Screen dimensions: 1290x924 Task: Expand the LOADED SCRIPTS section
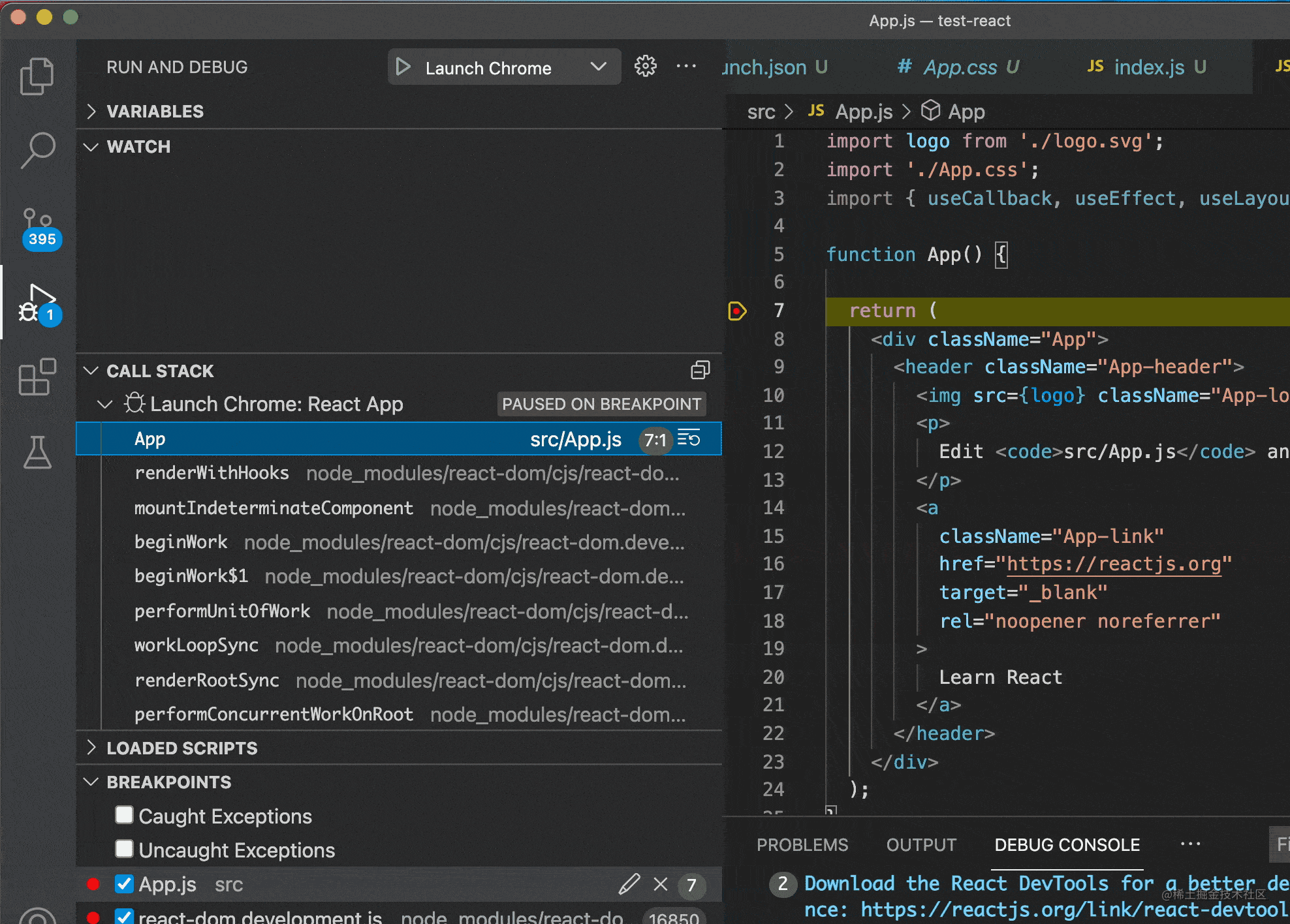181,748
